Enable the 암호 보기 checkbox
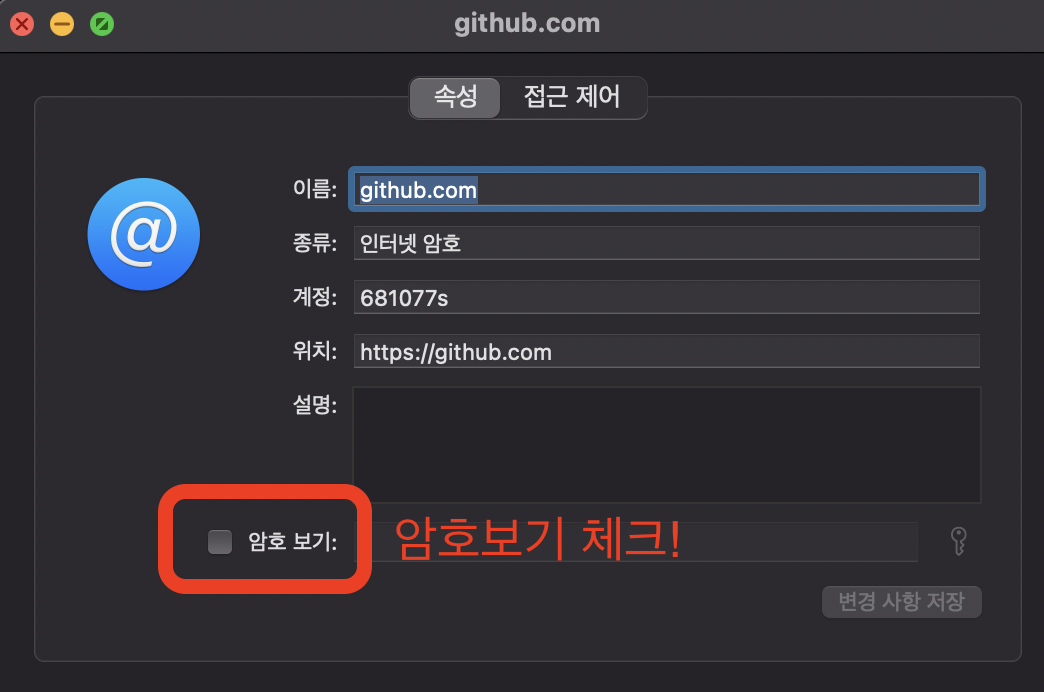This screenshot has height=692, width=1044. tap(220, 541)
